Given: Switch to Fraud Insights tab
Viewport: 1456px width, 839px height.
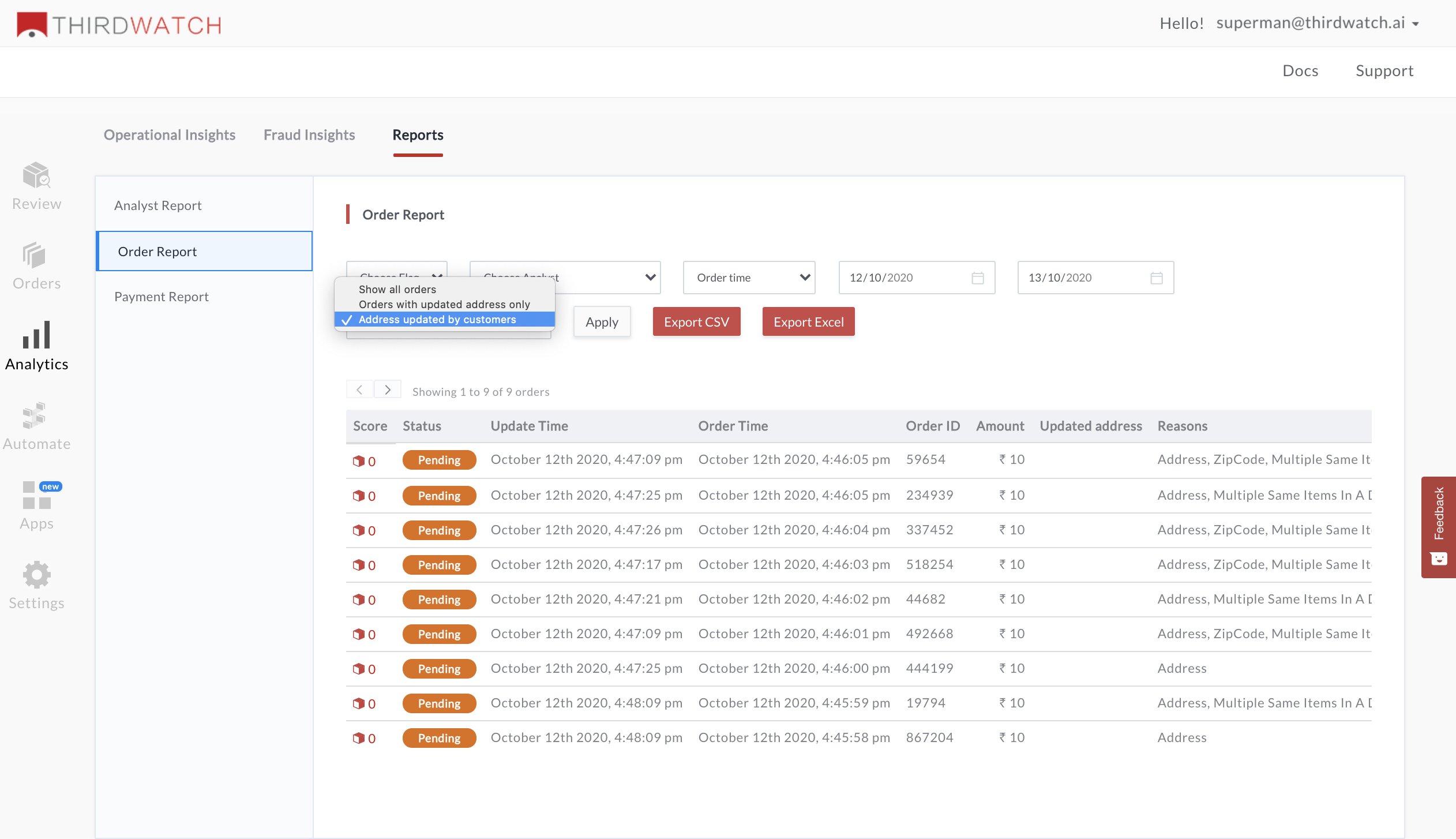Looking at the screenshot, I should 309,135.
